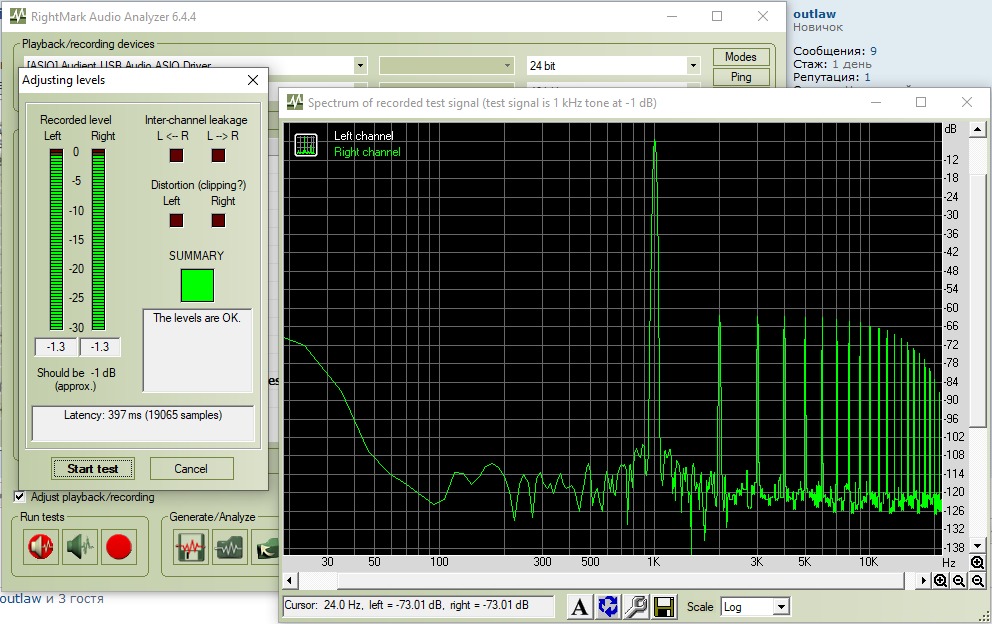Image resolution: width=992 pixels, height=624 pixels.
Task: Click the zoom-in magnifier next to horizontal scrollbar
Action: click(941, 580)
